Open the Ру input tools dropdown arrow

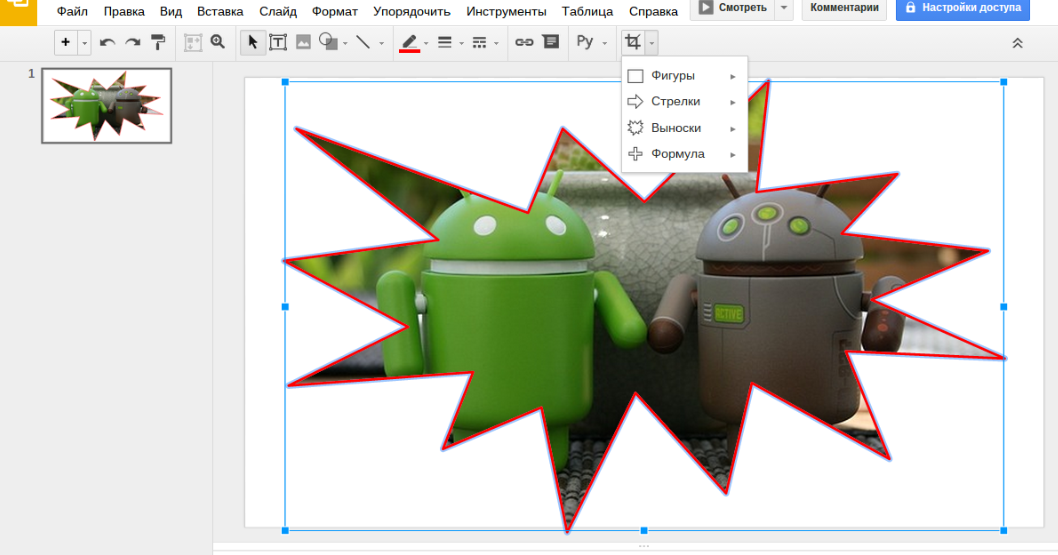click(x=605, y=43)
